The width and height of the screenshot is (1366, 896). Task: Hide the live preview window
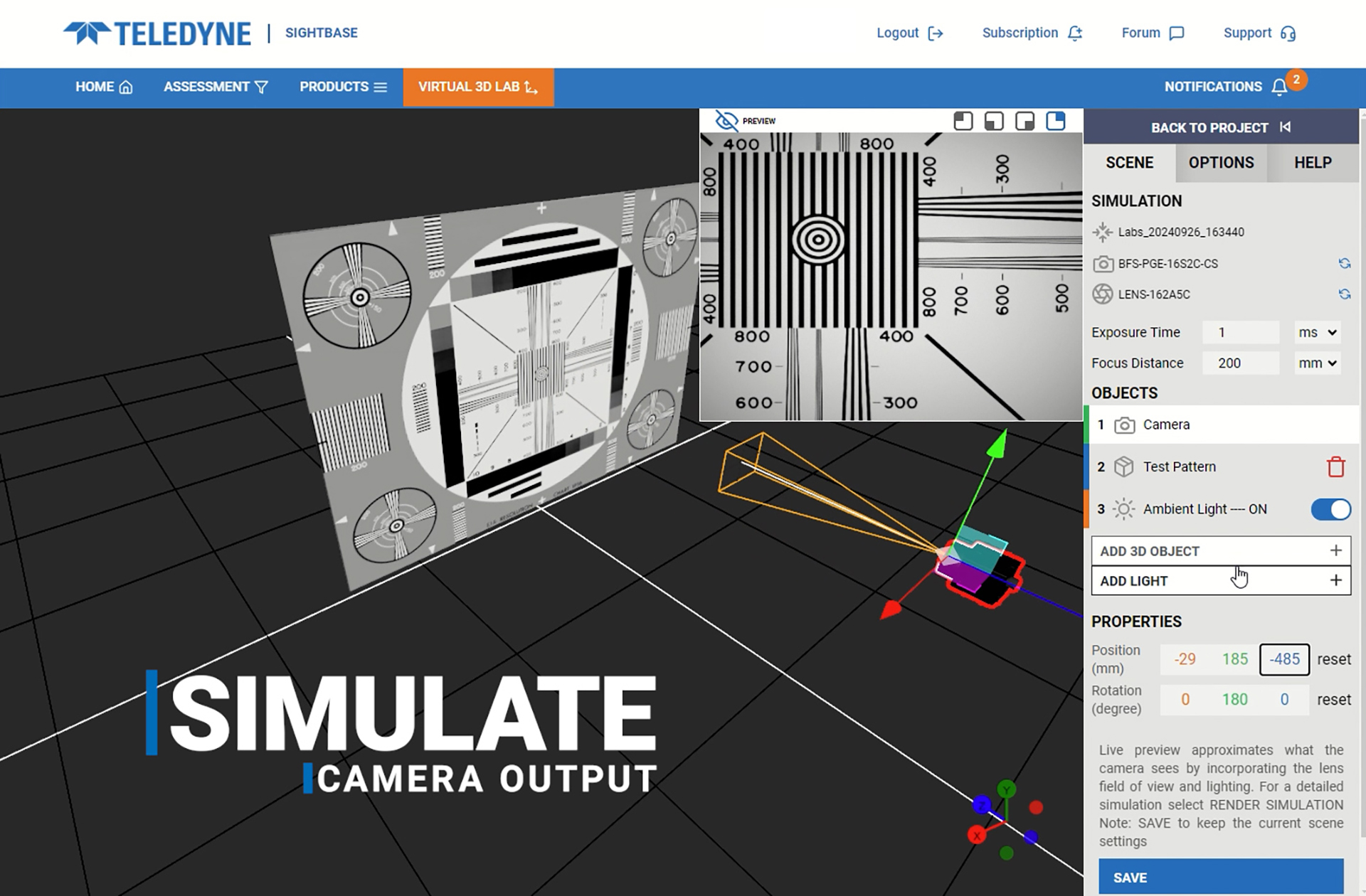coord(727,121)
